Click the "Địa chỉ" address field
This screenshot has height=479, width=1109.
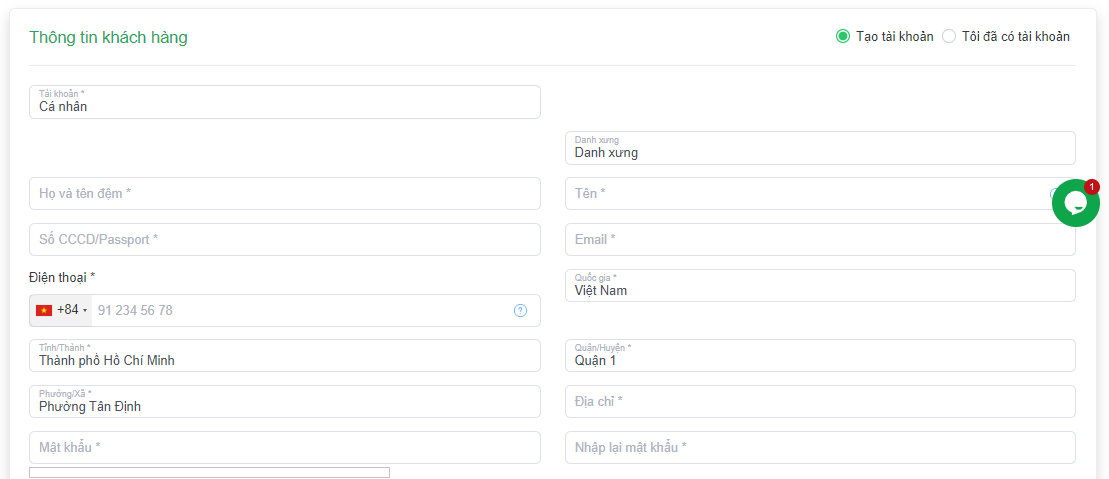820,402
